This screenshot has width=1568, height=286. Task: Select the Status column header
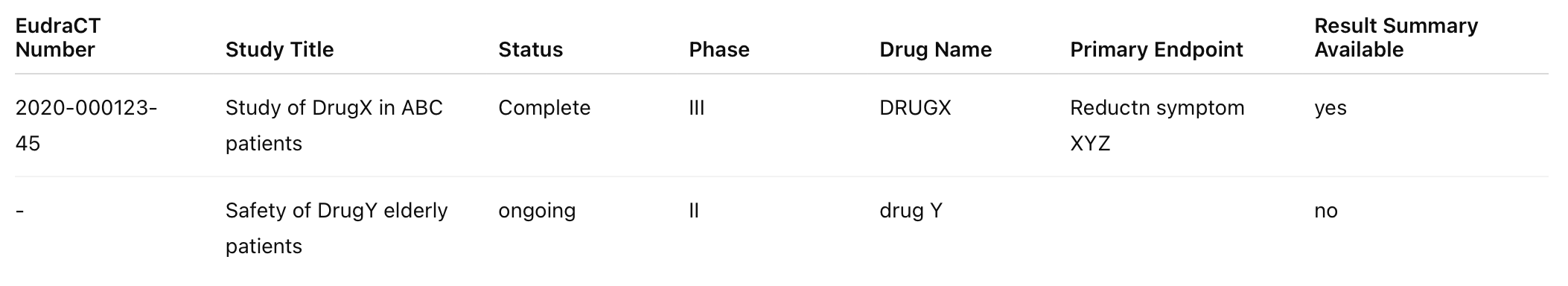[530, 49]
